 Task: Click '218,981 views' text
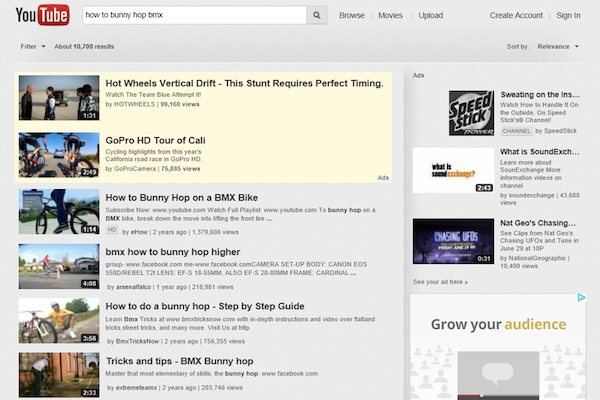(213, 287)
